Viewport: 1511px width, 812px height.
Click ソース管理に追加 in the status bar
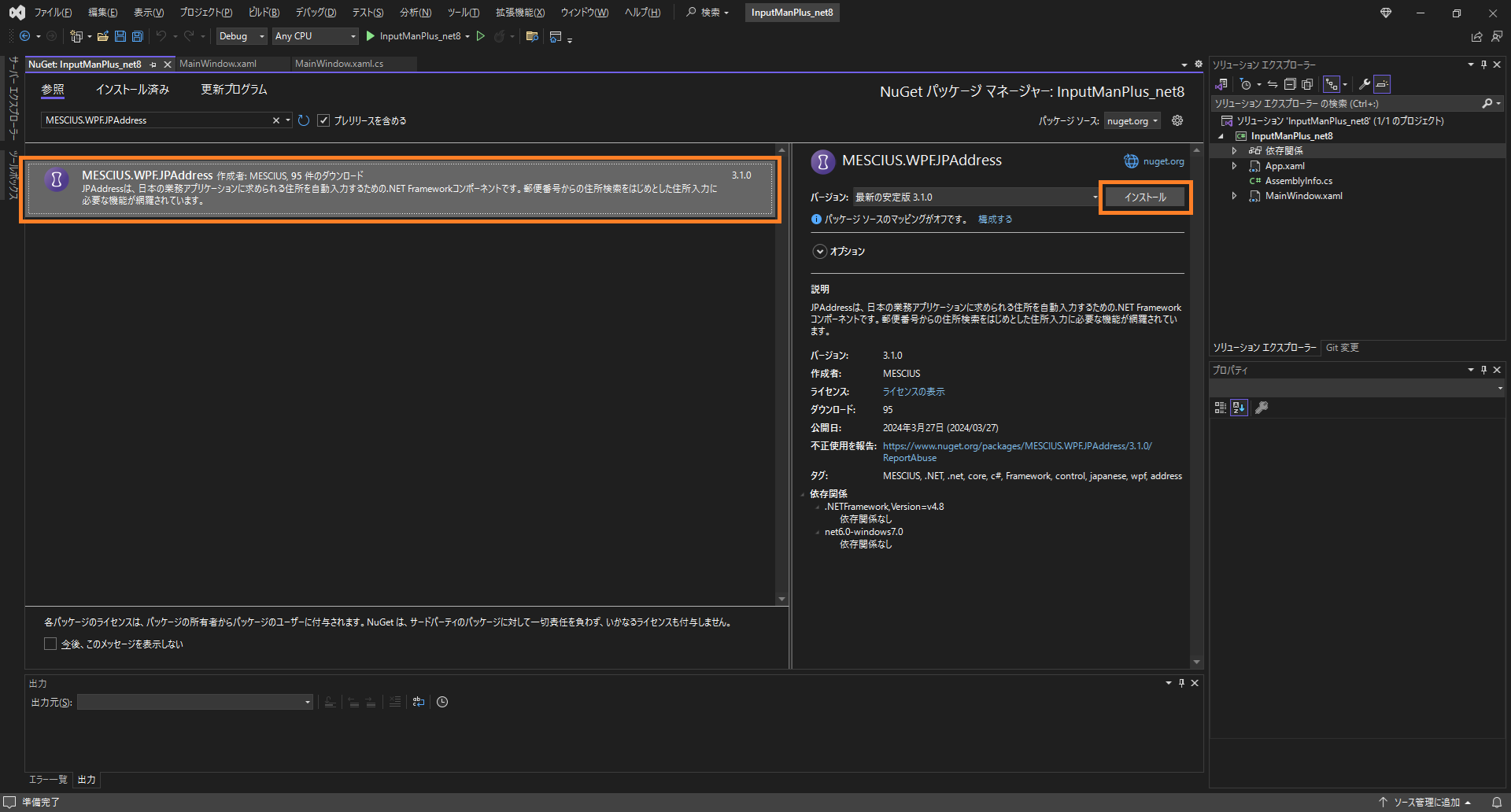[x=1426, y=803]
